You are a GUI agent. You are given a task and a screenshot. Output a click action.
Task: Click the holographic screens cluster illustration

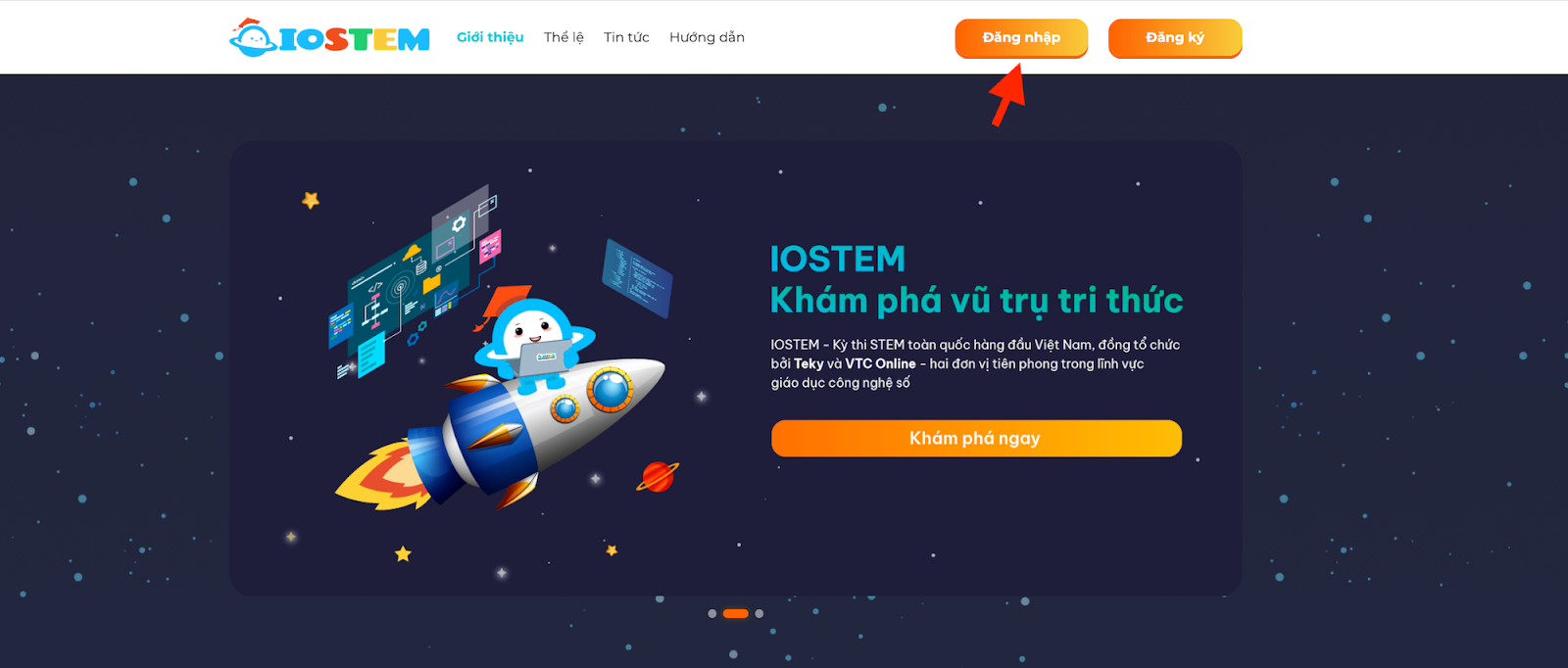click(416, 281)
